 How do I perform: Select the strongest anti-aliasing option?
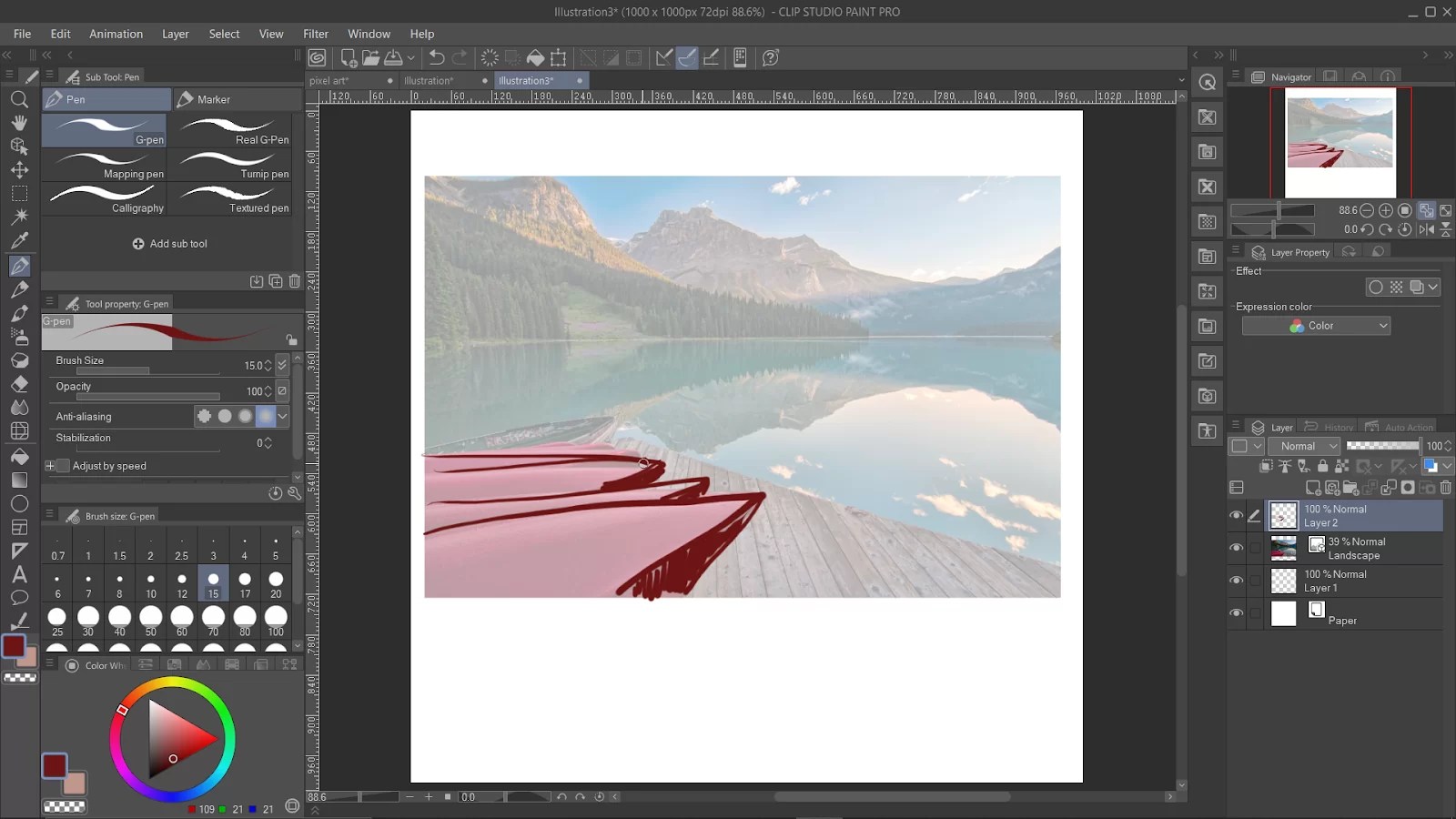point(266,416)
